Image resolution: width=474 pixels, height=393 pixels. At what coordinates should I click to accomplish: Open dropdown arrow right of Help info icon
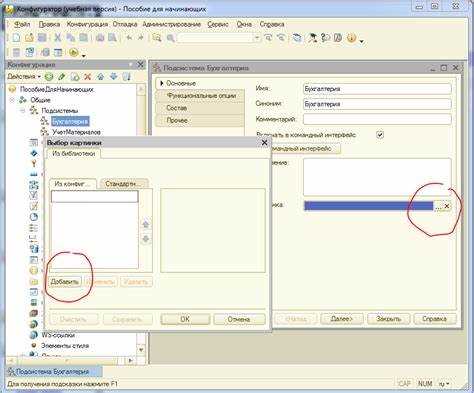pyautogui.click(x=362, y=41)
